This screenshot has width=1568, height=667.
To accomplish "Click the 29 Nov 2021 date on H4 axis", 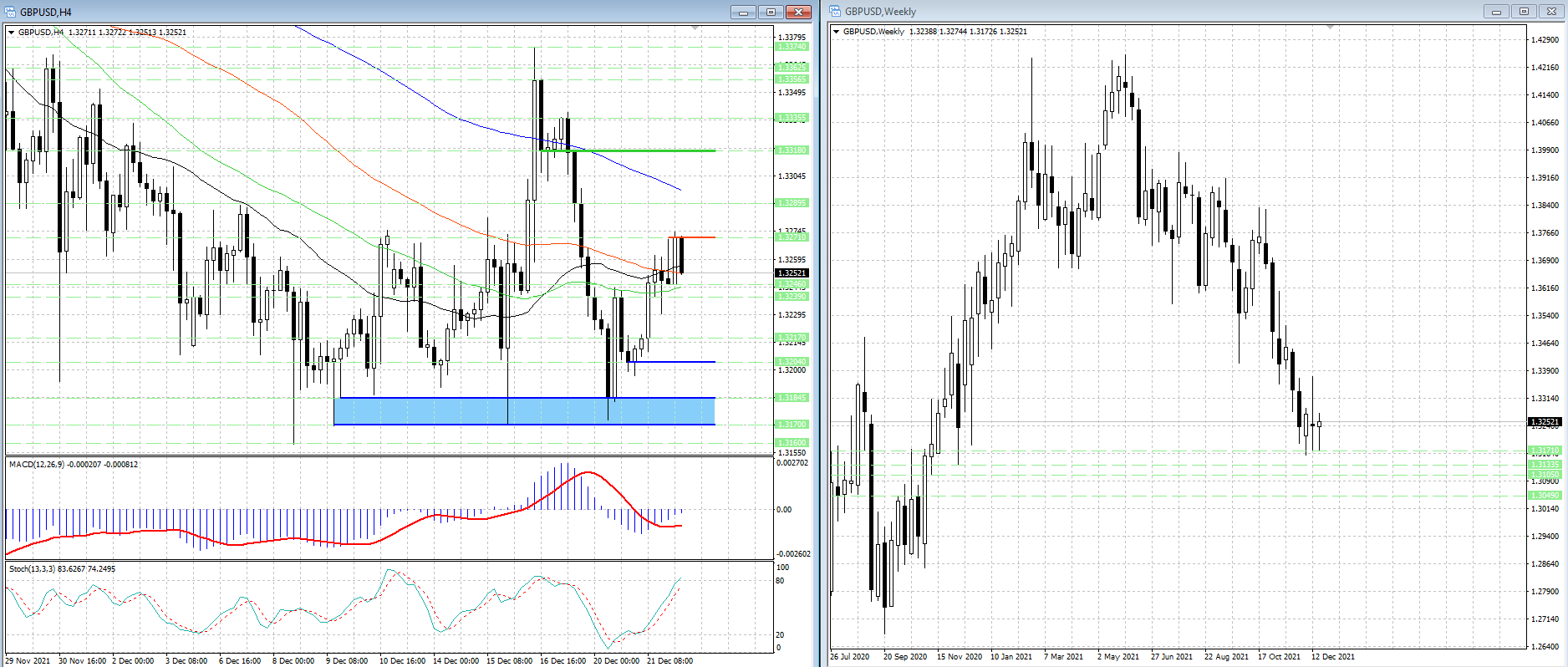I will tap(28, 661).
